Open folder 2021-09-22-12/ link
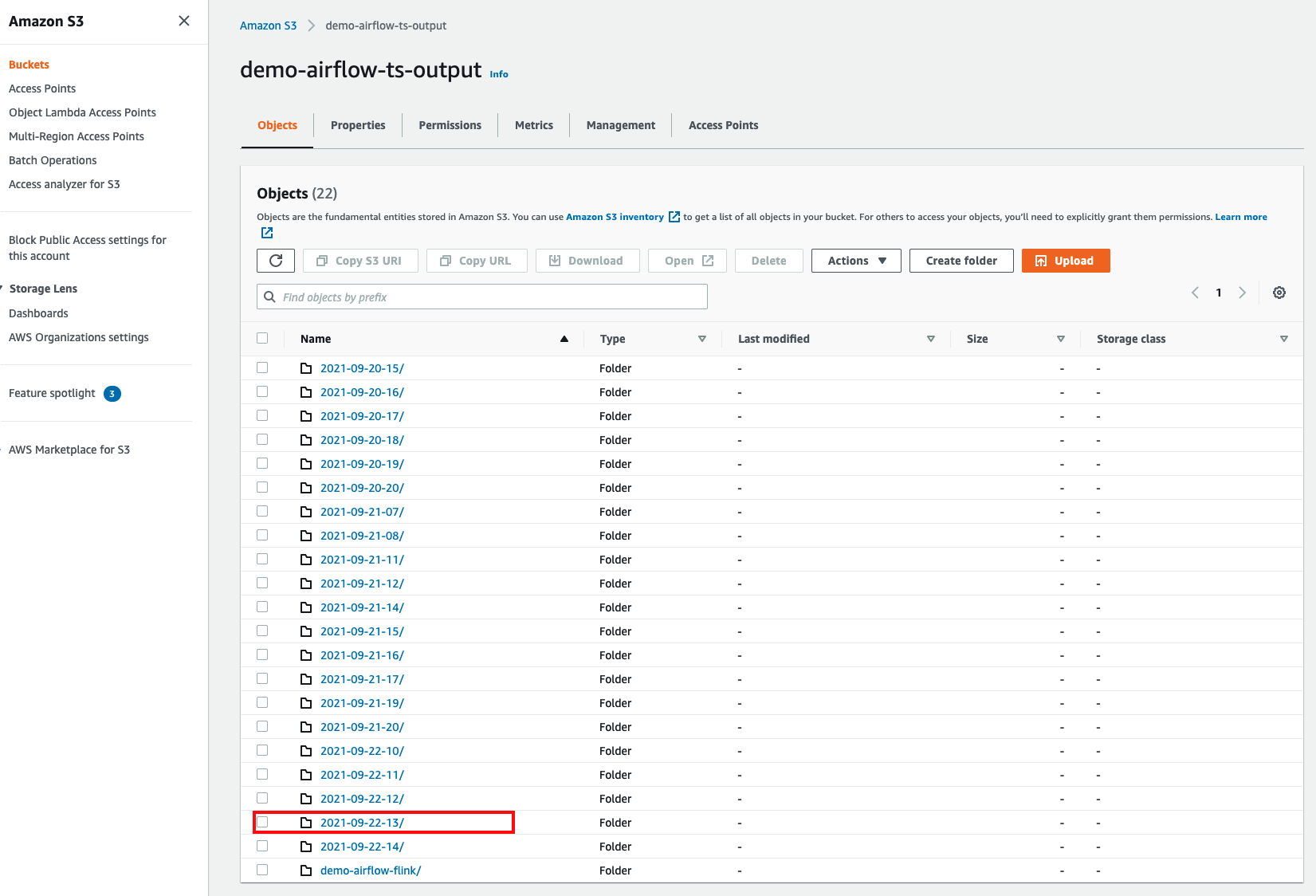Viewport: 1316px width, 896px height. (x=362, y=799)
